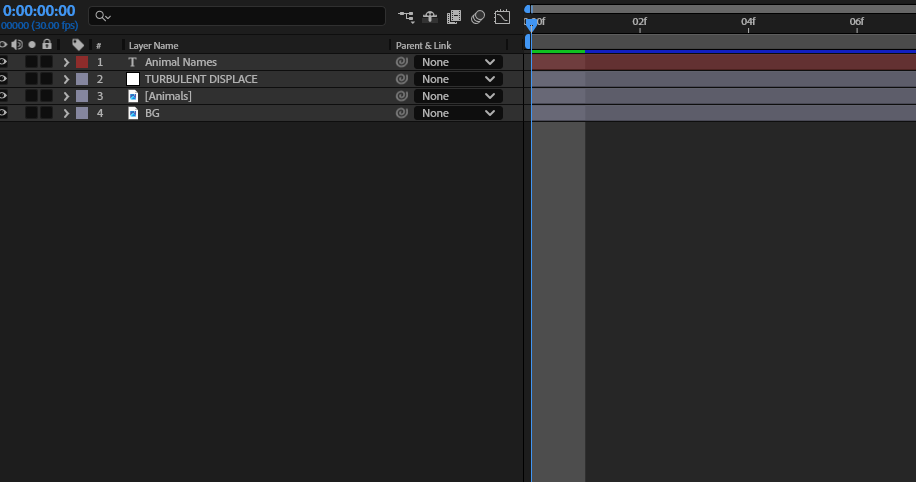Screen dimensions: 916x482
Task: Click the 06f mark on time ruler
Action: pyautogui.click(x=856, y=22)
